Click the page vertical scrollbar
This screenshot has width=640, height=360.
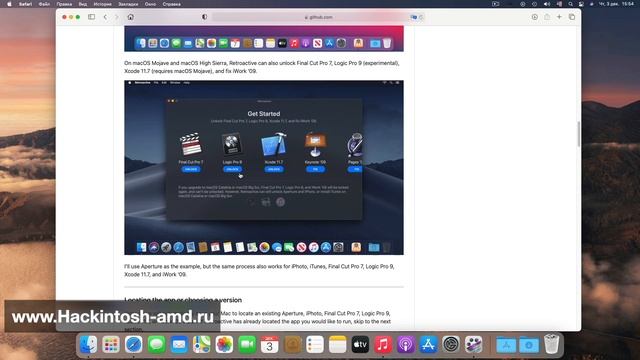[578, 134]
